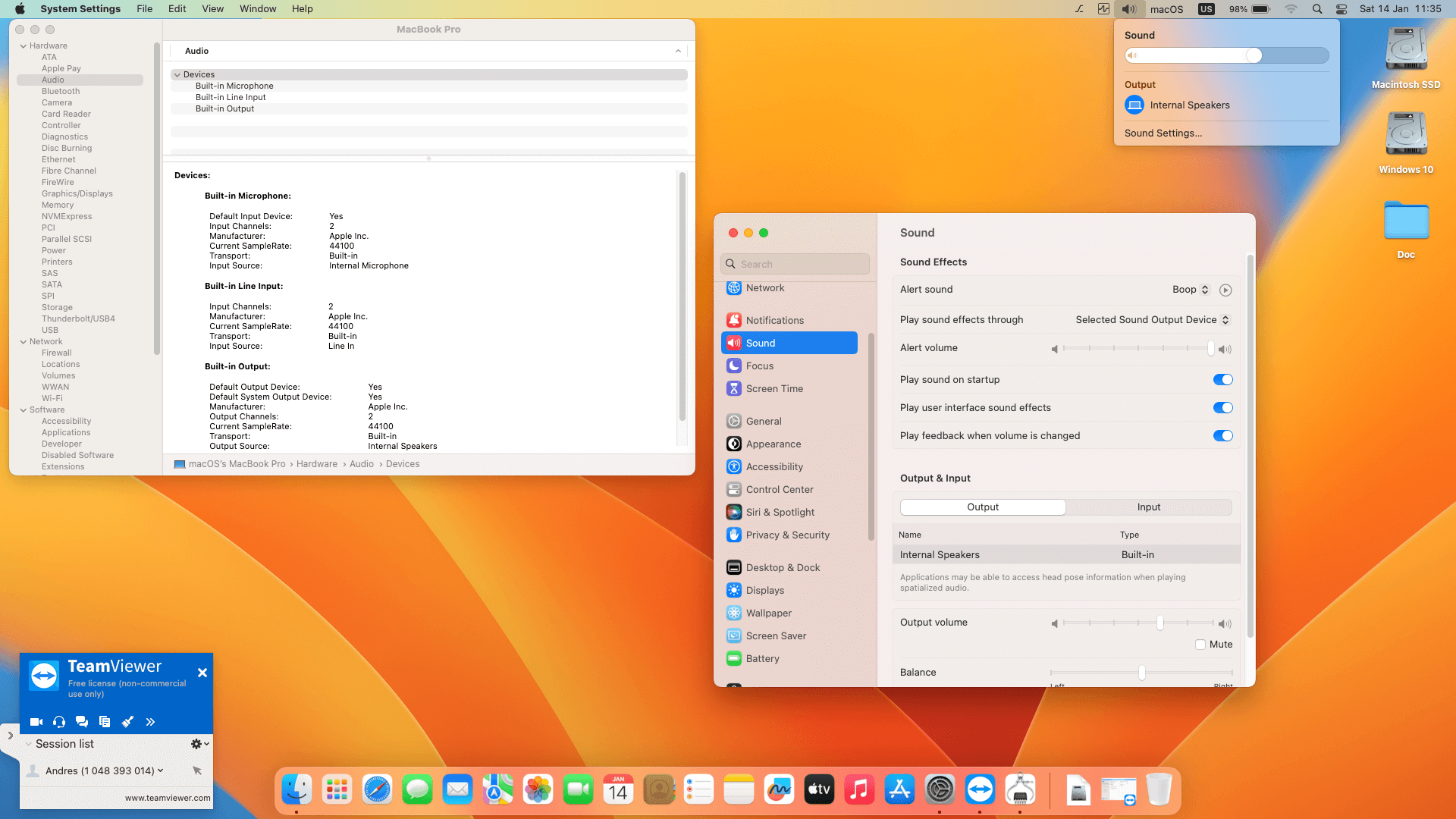Check the Mute checkbox for output volume
Image resolution: width=1456 pixels, height=819 pixels.
pyautogui.click(x=1200, y=645)
